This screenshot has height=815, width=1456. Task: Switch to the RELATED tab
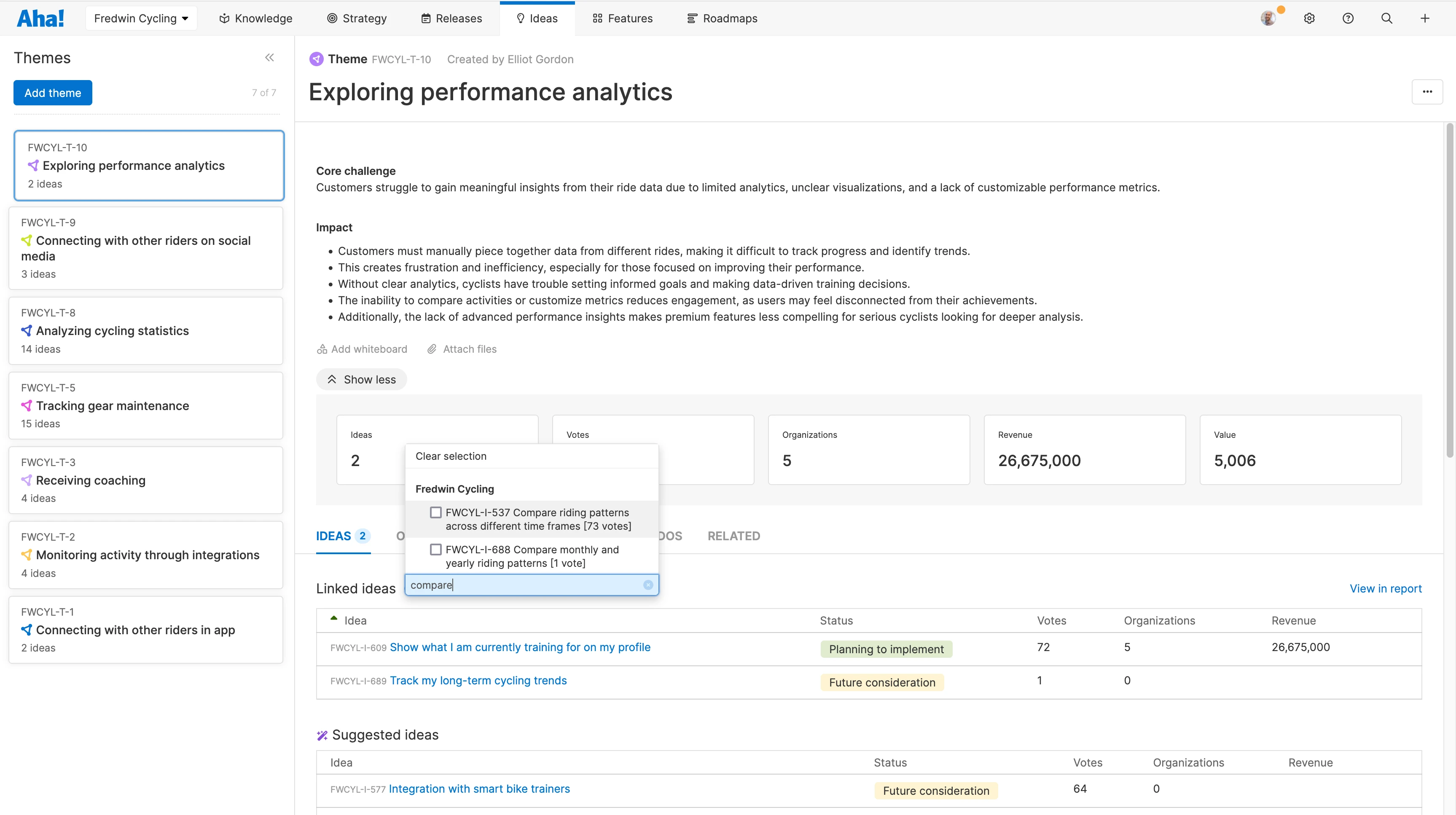click(x=733, y=536)
